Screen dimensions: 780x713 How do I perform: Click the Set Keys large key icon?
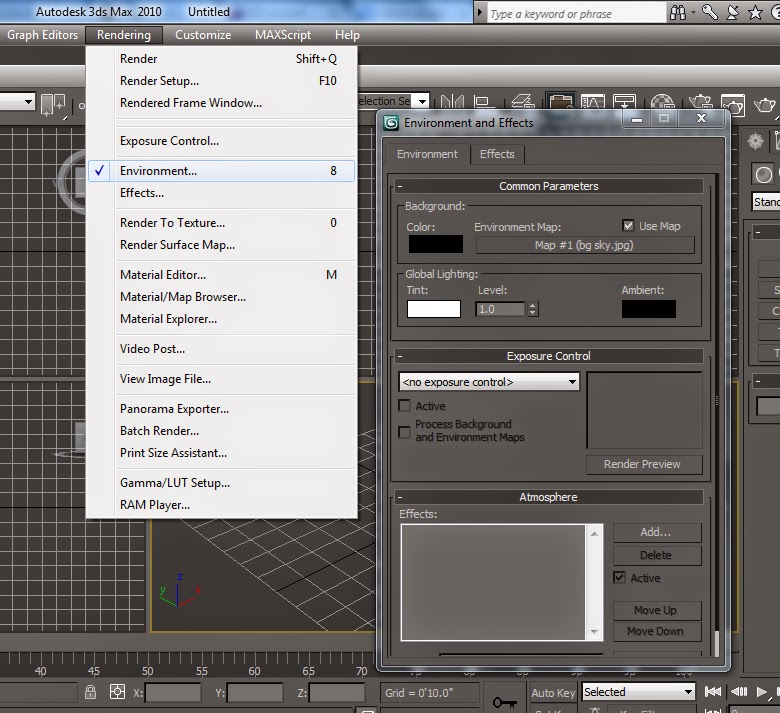point(505,702)
